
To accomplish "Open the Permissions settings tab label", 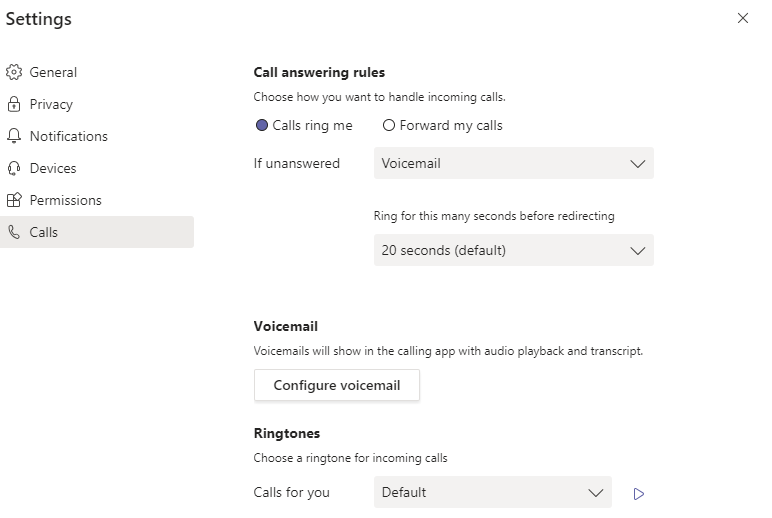I will (65, 200).
